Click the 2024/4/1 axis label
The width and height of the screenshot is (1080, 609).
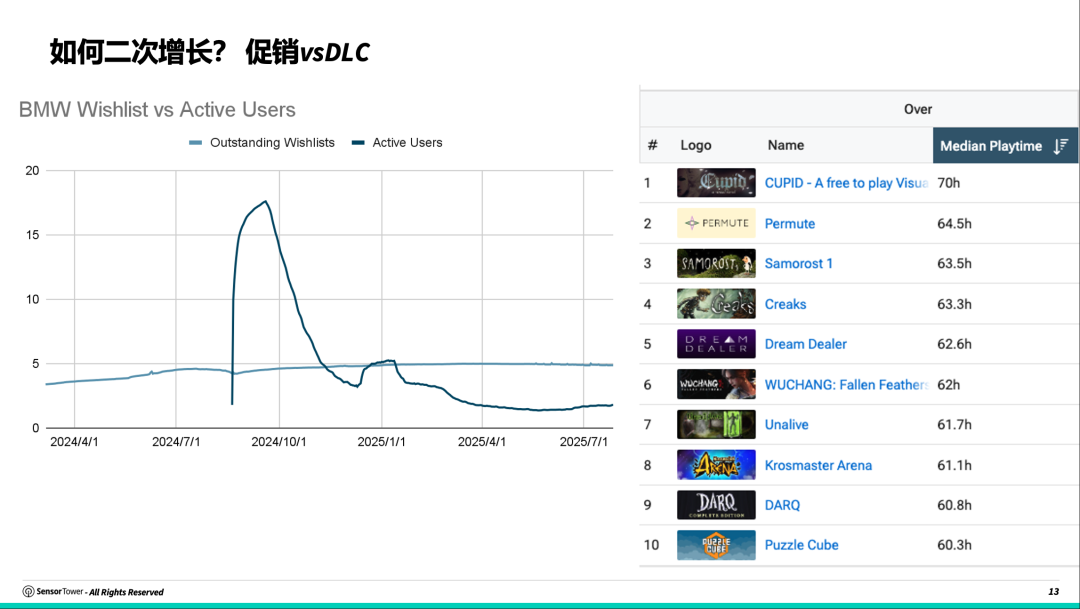click(74, 442)
